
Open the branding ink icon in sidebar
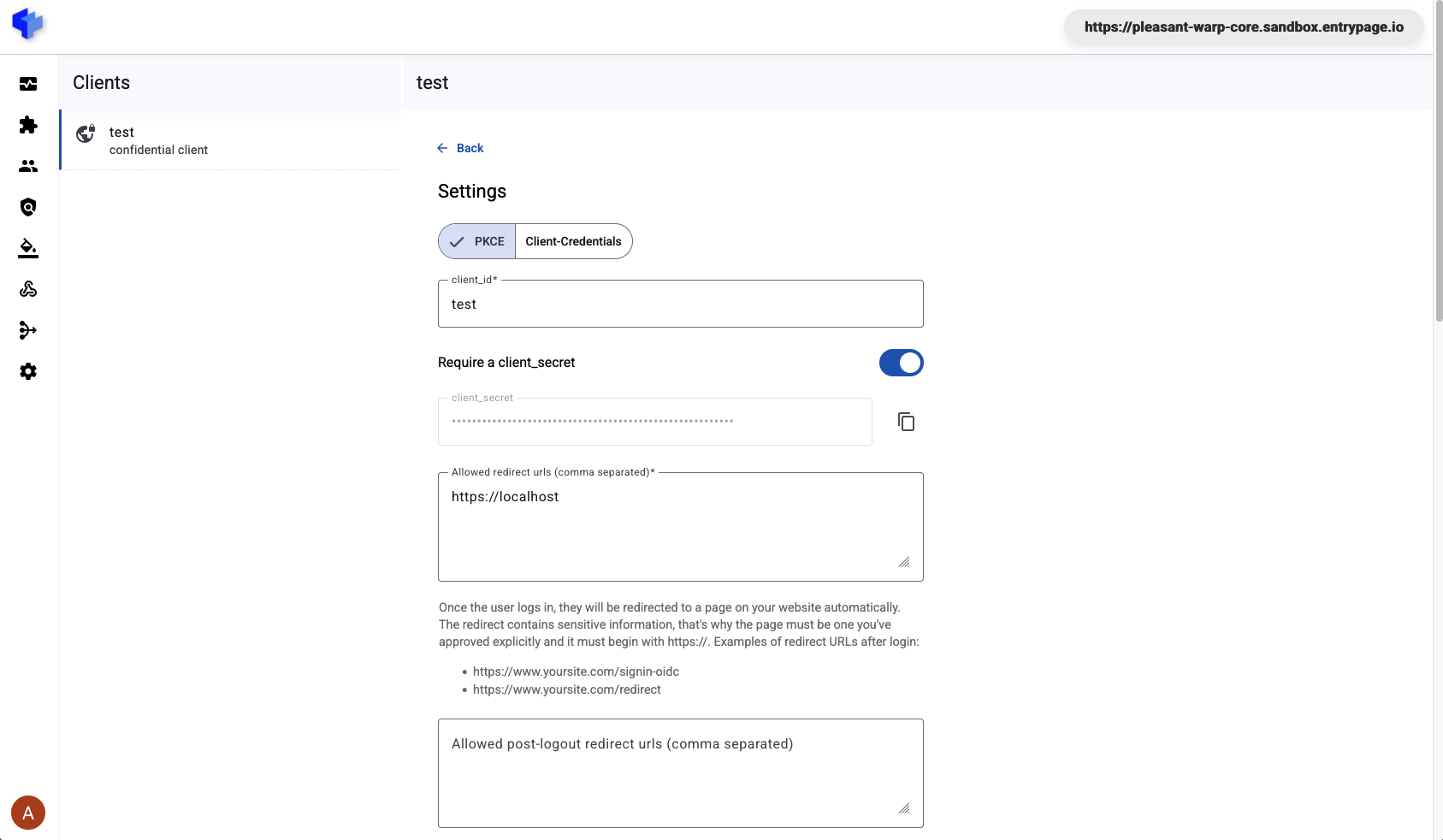point(28,248)
